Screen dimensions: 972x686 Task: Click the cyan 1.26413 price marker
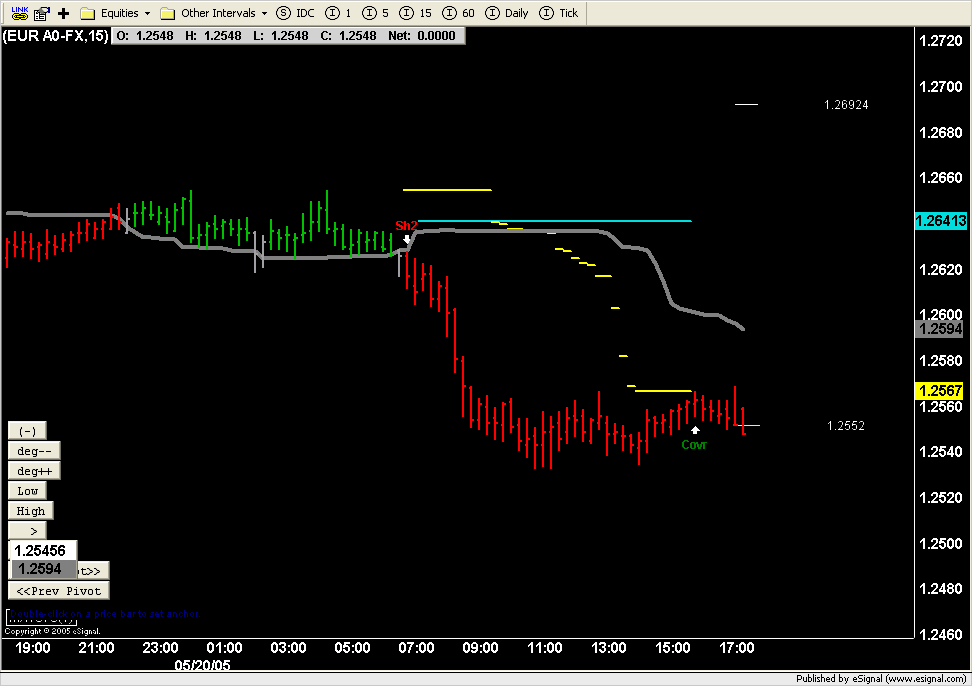click(940, 221)
